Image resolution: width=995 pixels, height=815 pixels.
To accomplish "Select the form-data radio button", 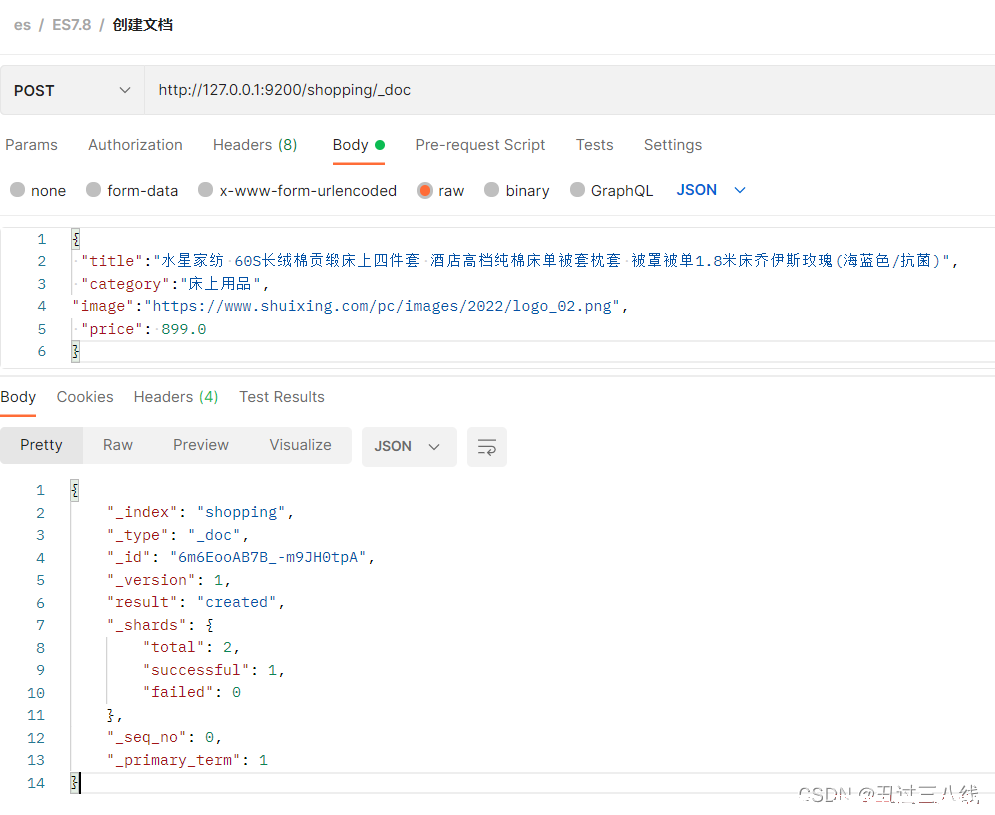I will tap(93, 190).
